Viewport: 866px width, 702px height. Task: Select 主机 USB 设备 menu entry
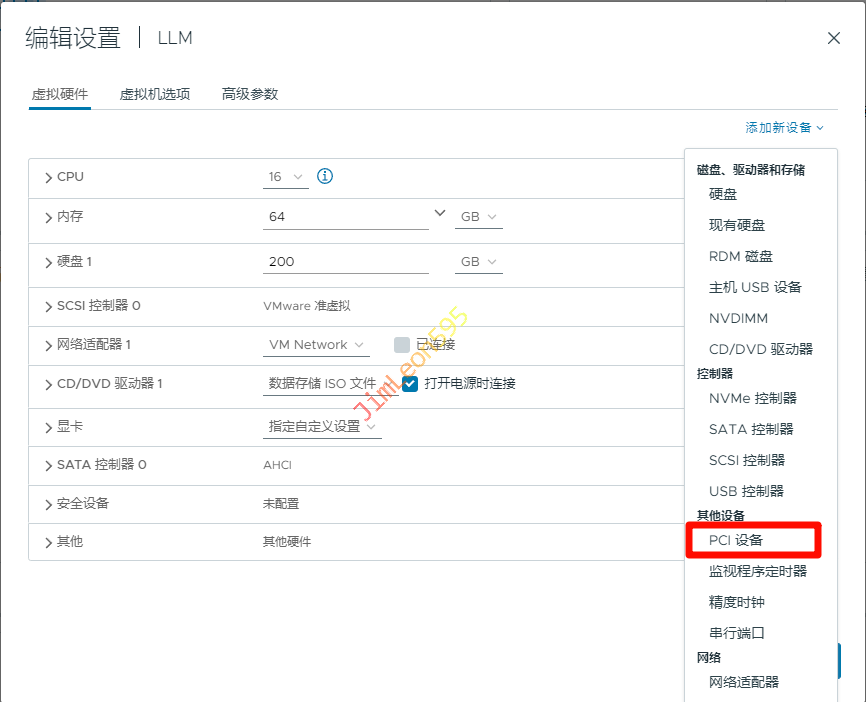click(x=755, y=287)
